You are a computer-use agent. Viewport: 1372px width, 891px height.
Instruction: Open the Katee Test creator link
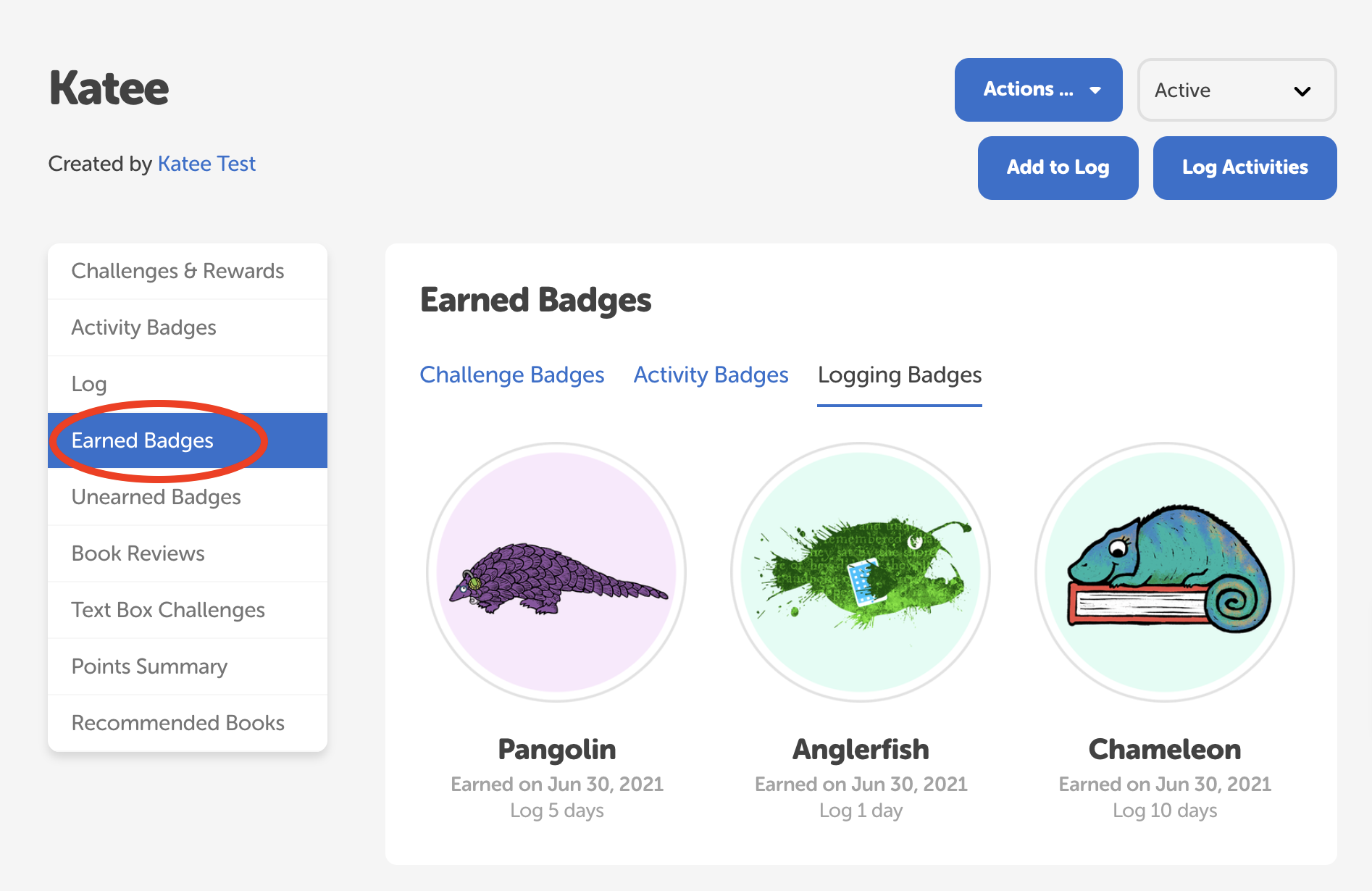[x=206, y=163]
